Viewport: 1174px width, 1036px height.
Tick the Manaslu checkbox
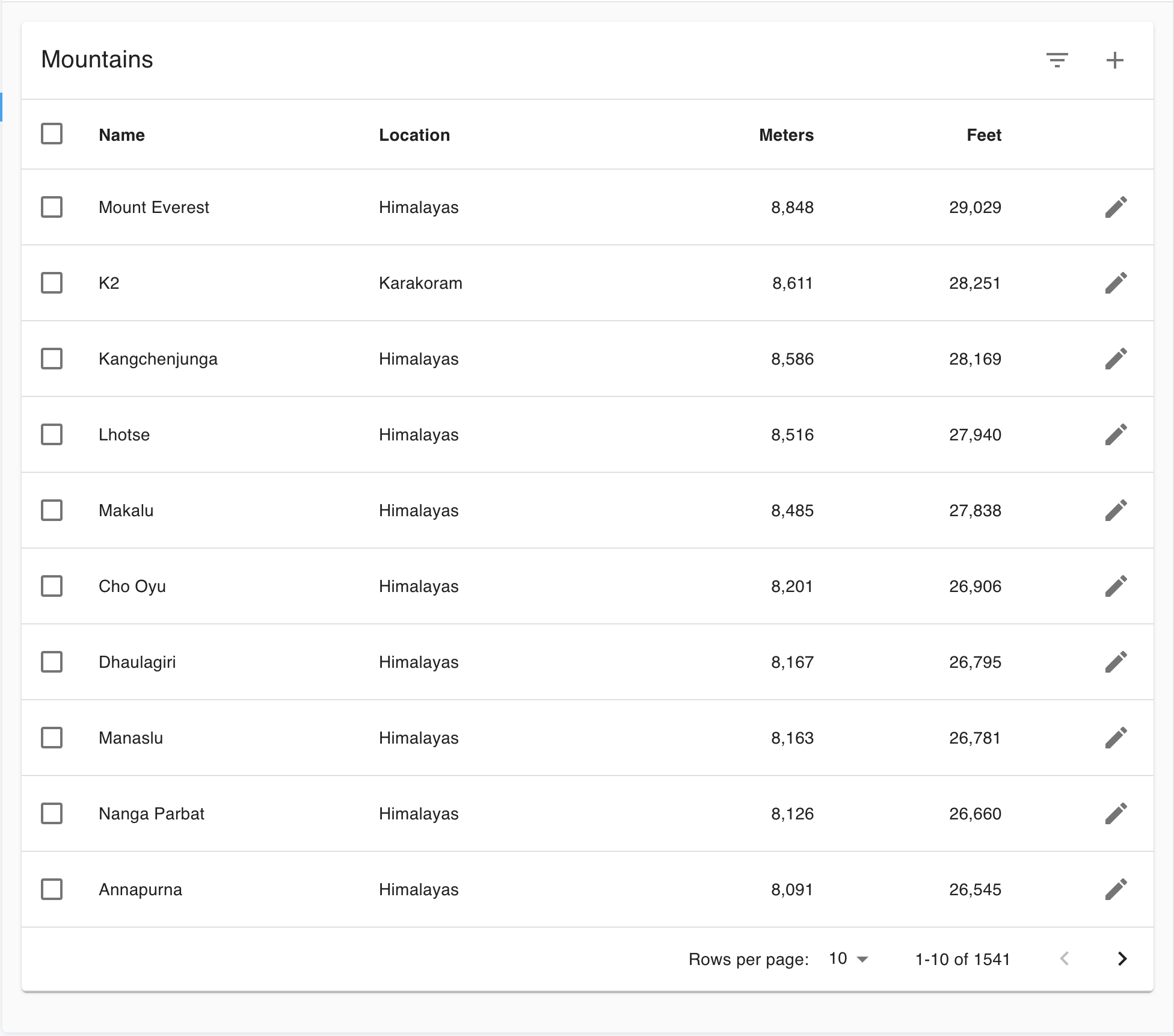point(52,738)
